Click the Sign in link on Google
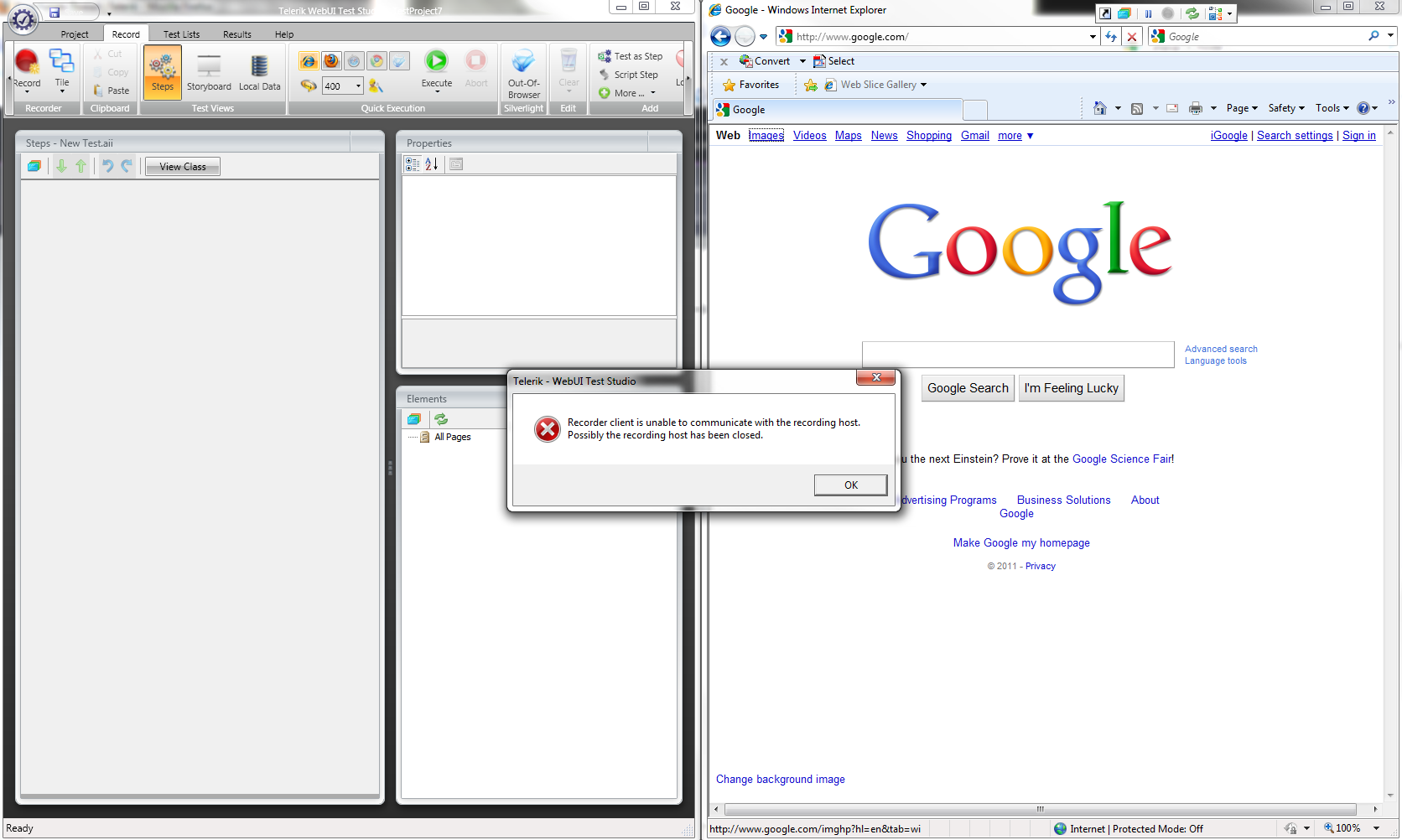The height and width of the screenshot is (840, 1402). (x=1359, y=136)
